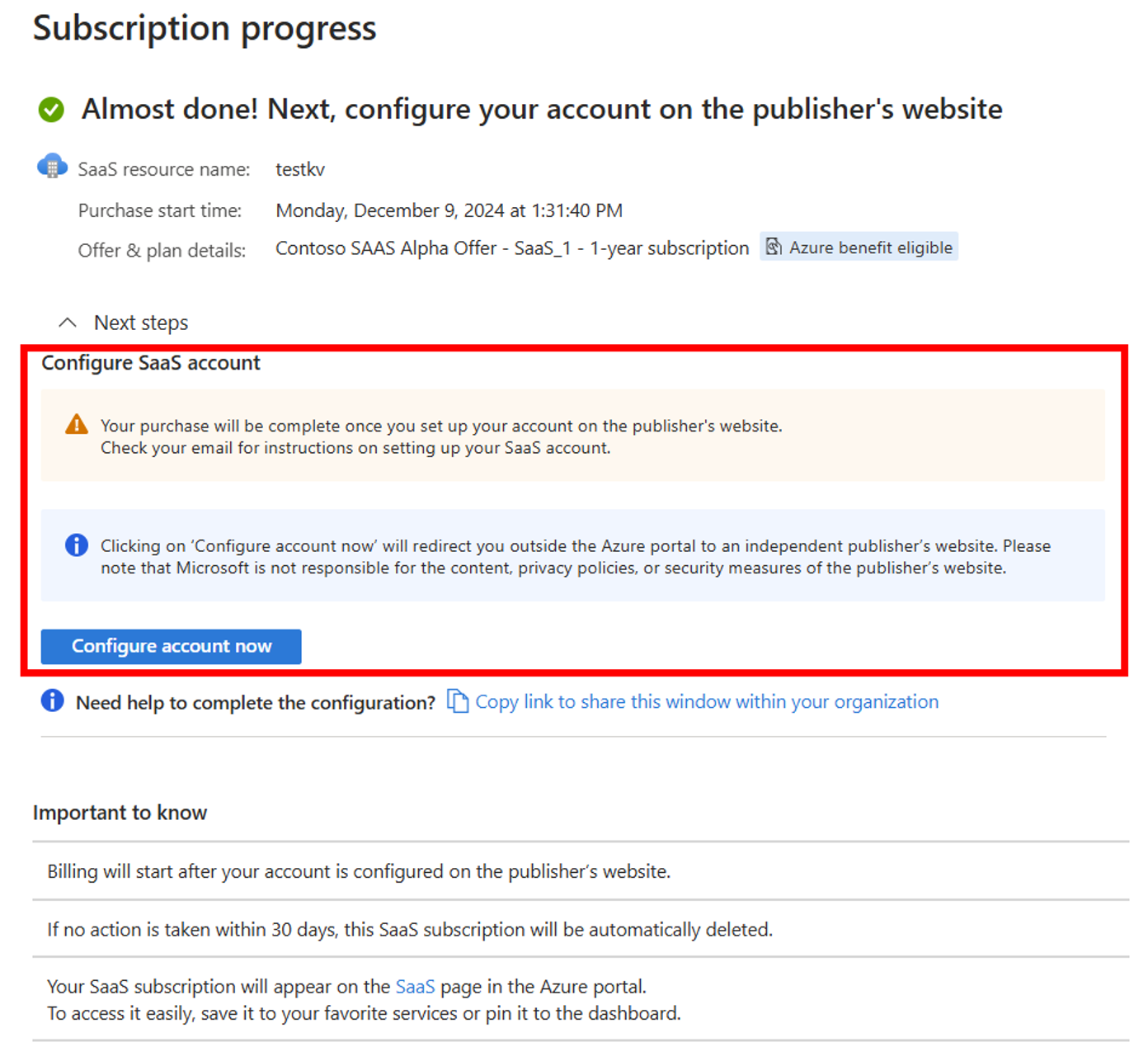Click the SaaS resource name label
Viewport: 1148px width, 1061px height.
tap(164, 169)
